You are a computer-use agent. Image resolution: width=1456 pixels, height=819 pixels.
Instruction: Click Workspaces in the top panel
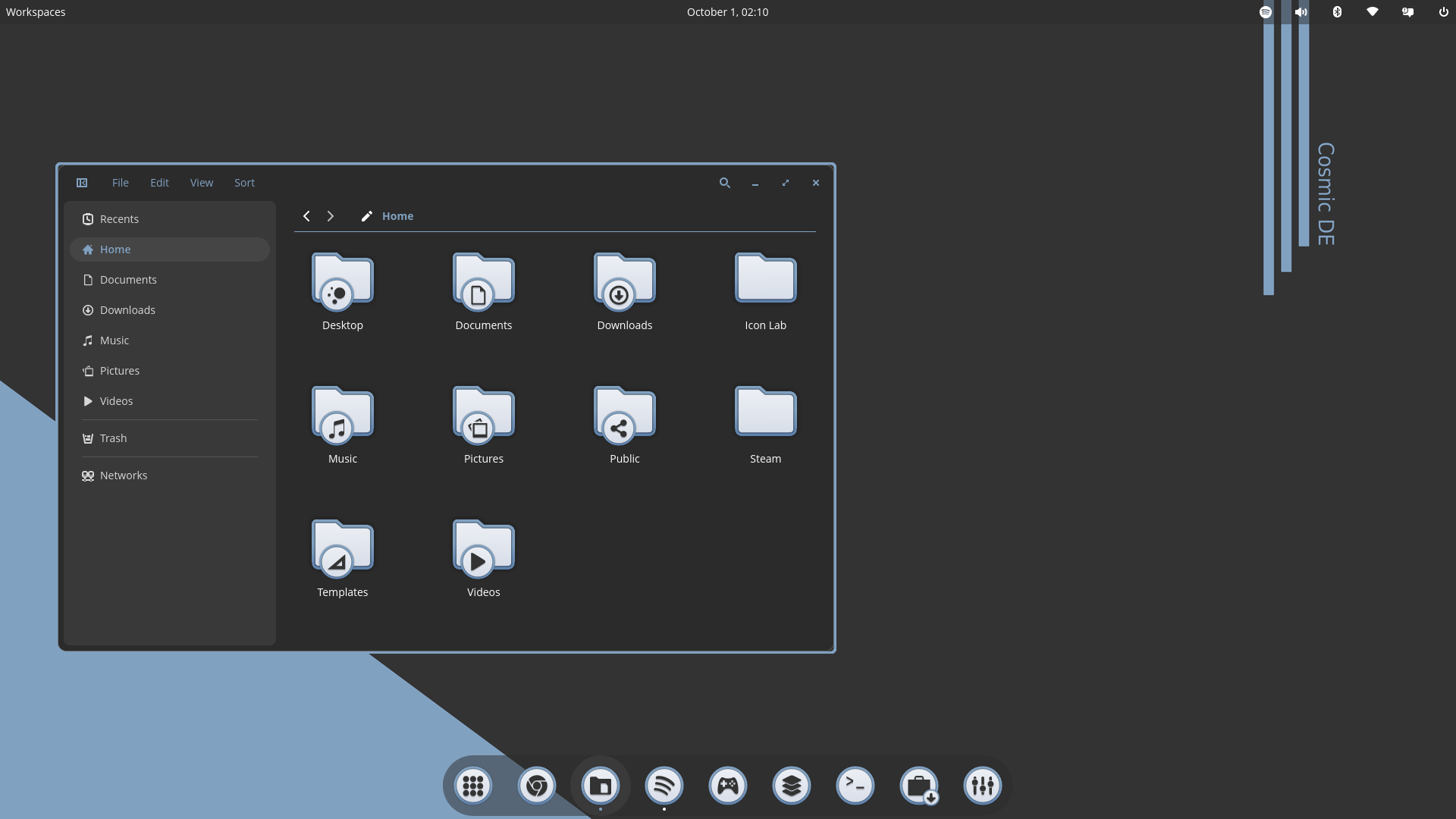click(36, 12)
